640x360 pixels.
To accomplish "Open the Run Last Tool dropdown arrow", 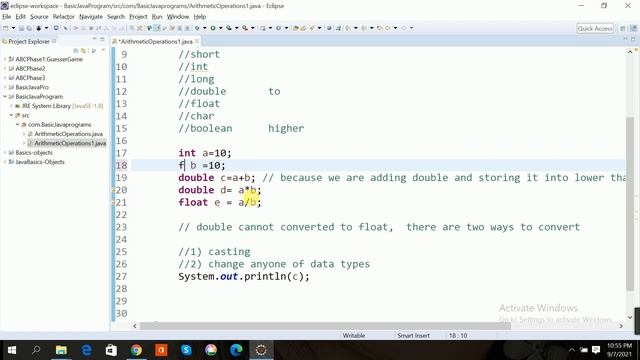I will pos(253,28).
